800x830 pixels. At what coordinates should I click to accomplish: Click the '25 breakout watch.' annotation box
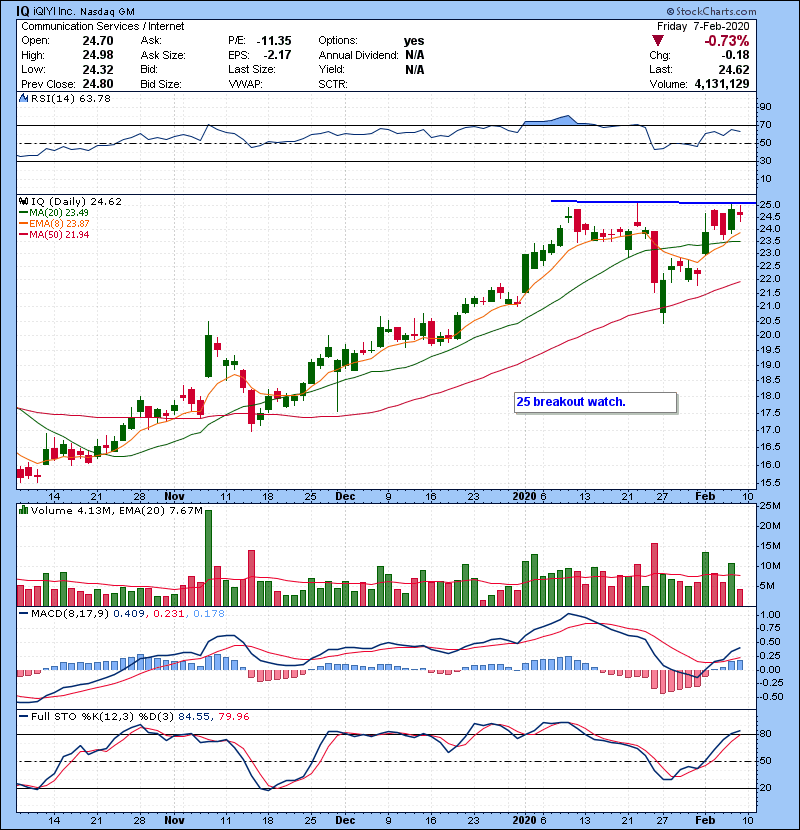pos(596,402)
